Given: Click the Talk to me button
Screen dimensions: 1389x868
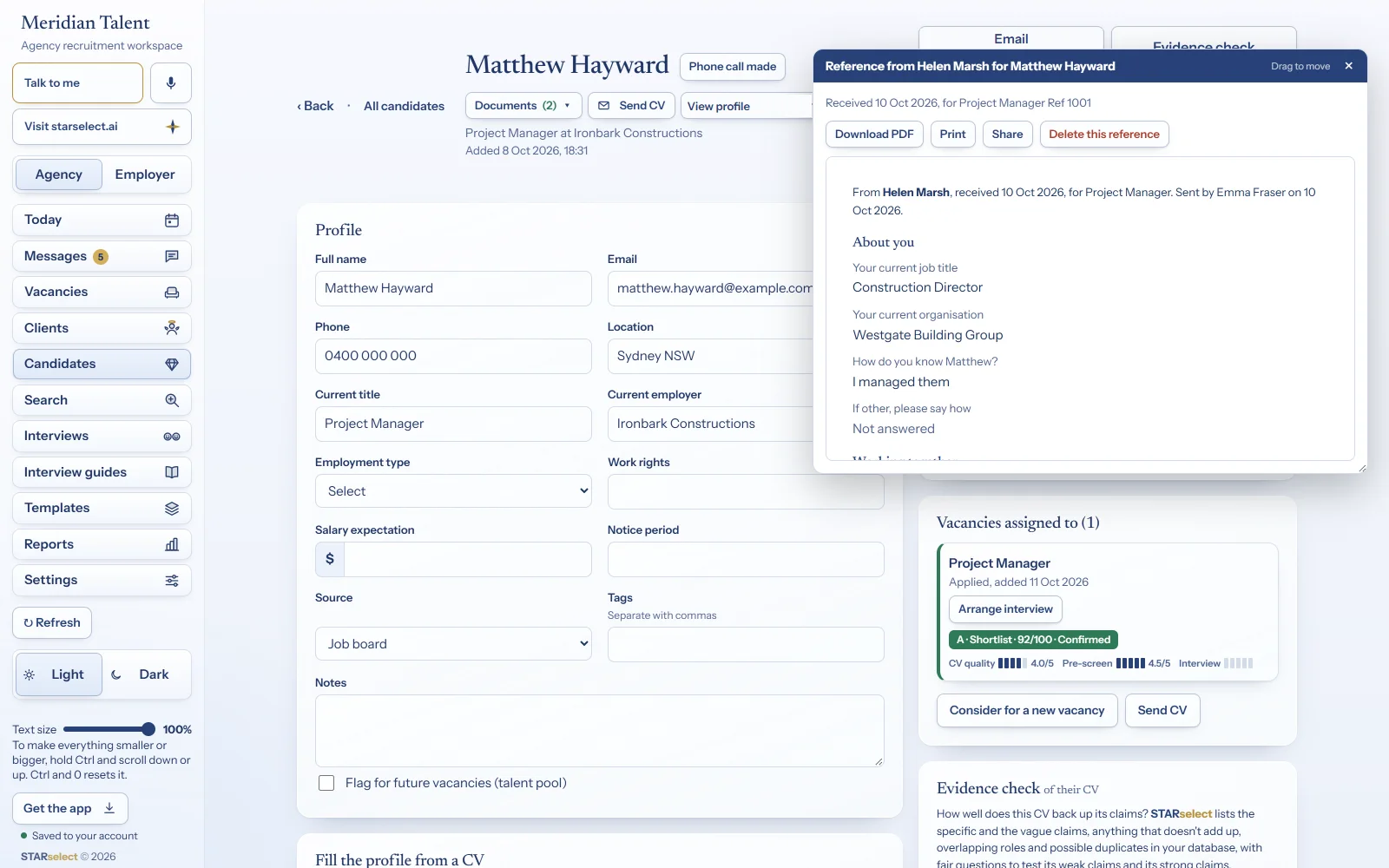Looking at the screenshot, I should (77, 83).
